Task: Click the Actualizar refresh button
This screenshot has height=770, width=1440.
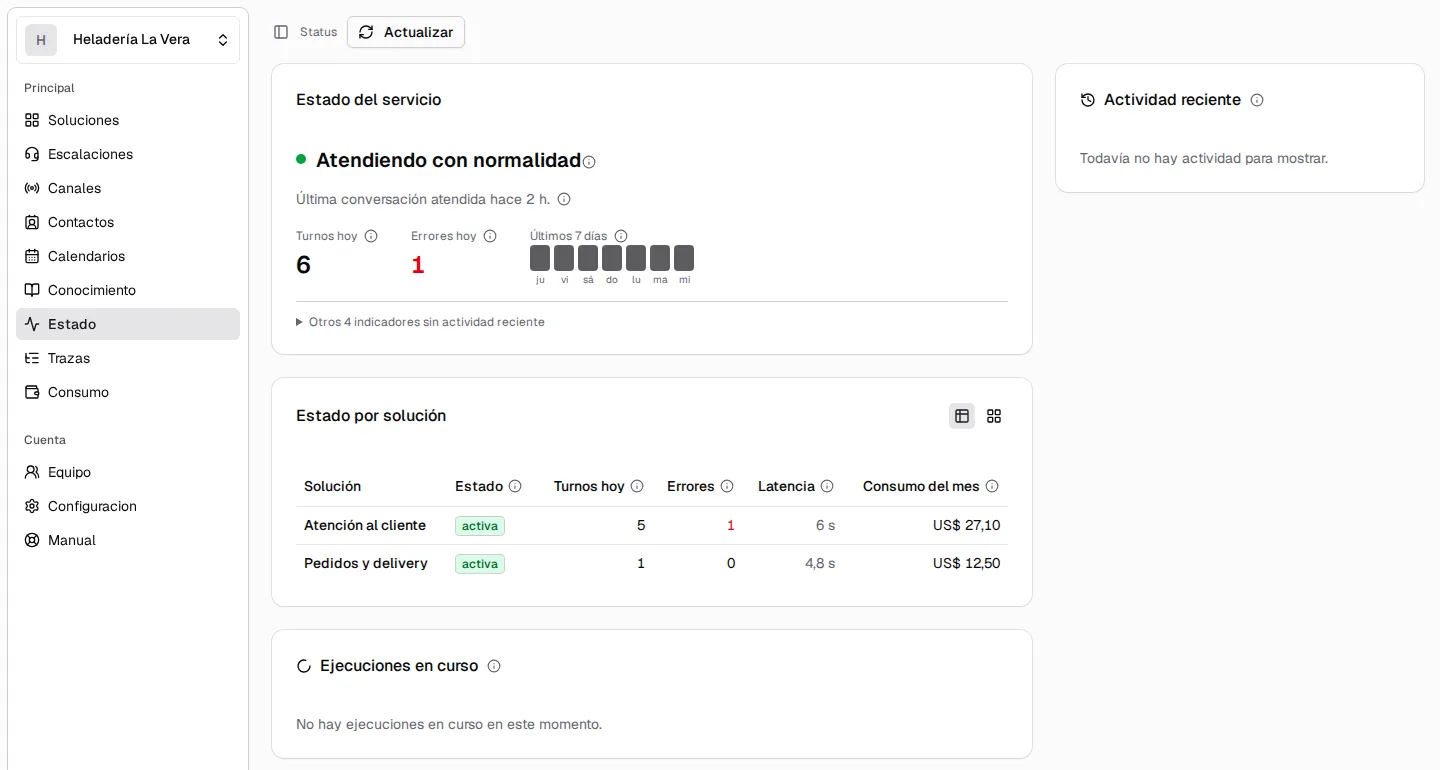Action: pyautogui.click(x=406, y=32)
